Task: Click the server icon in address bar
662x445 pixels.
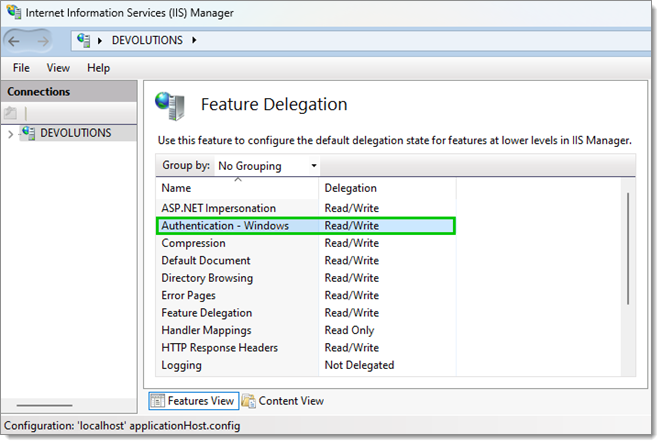Action: pyautogui.click(x=84, y=40)
